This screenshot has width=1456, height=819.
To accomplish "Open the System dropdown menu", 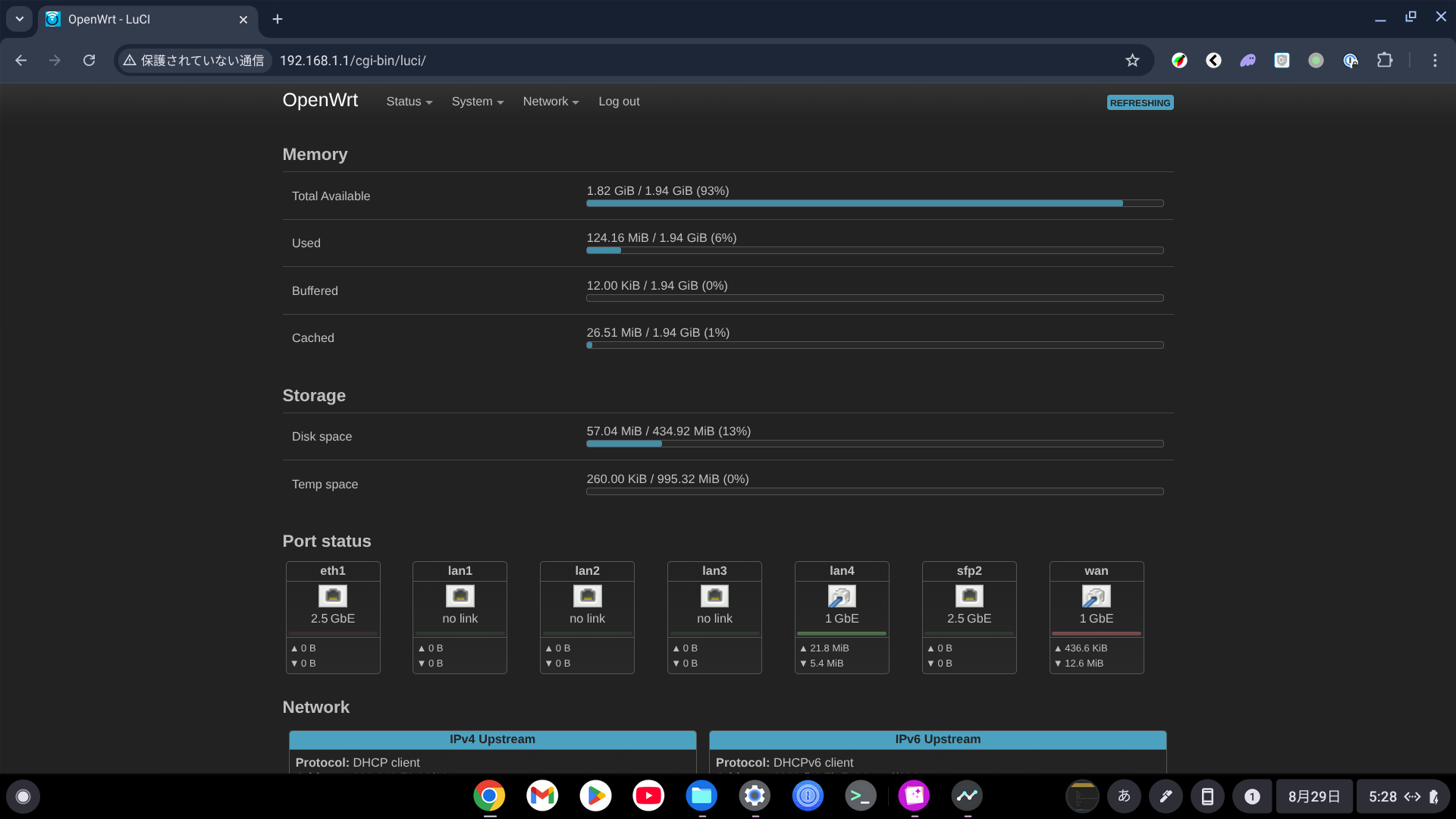I will click(x=476, y=101).
